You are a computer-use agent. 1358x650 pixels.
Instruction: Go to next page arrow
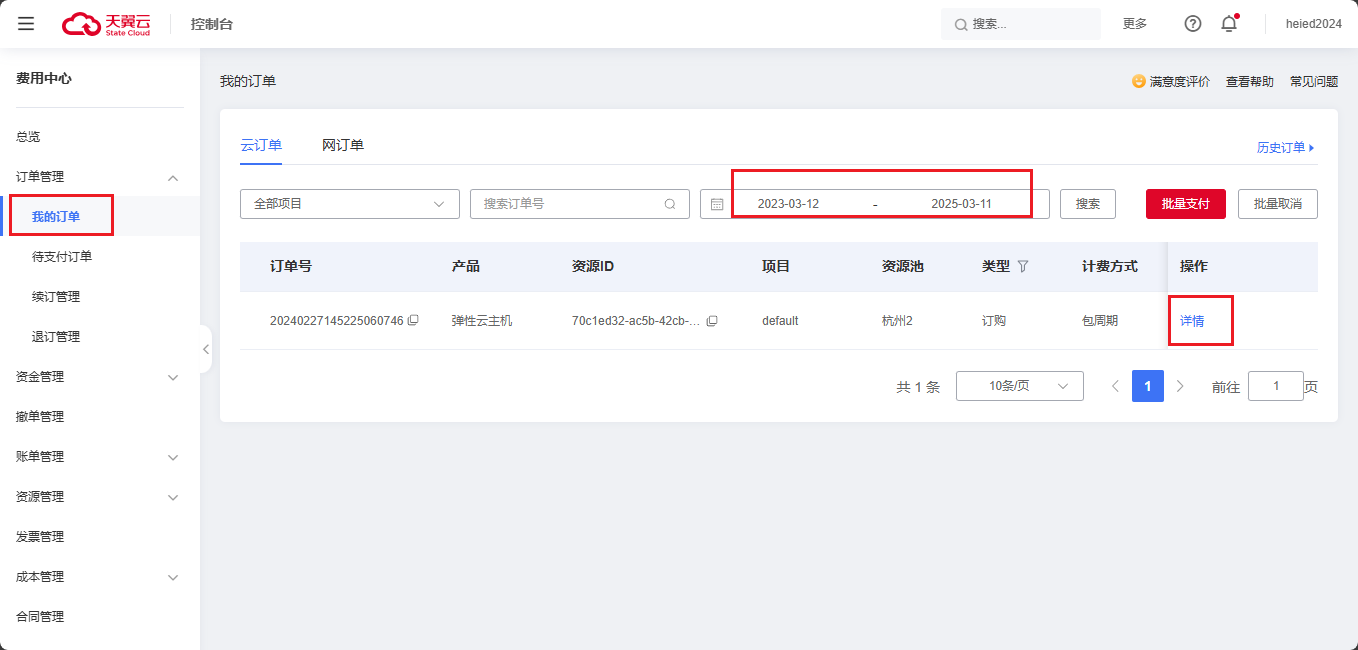tap(1180, 386)
